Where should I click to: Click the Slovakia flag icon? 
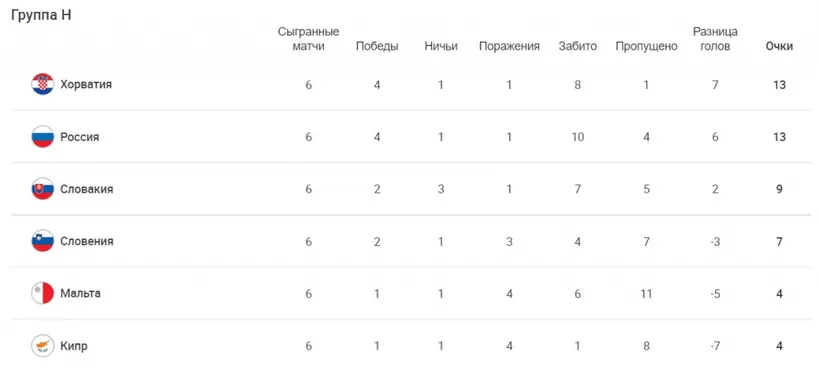(x=42, y=189)
